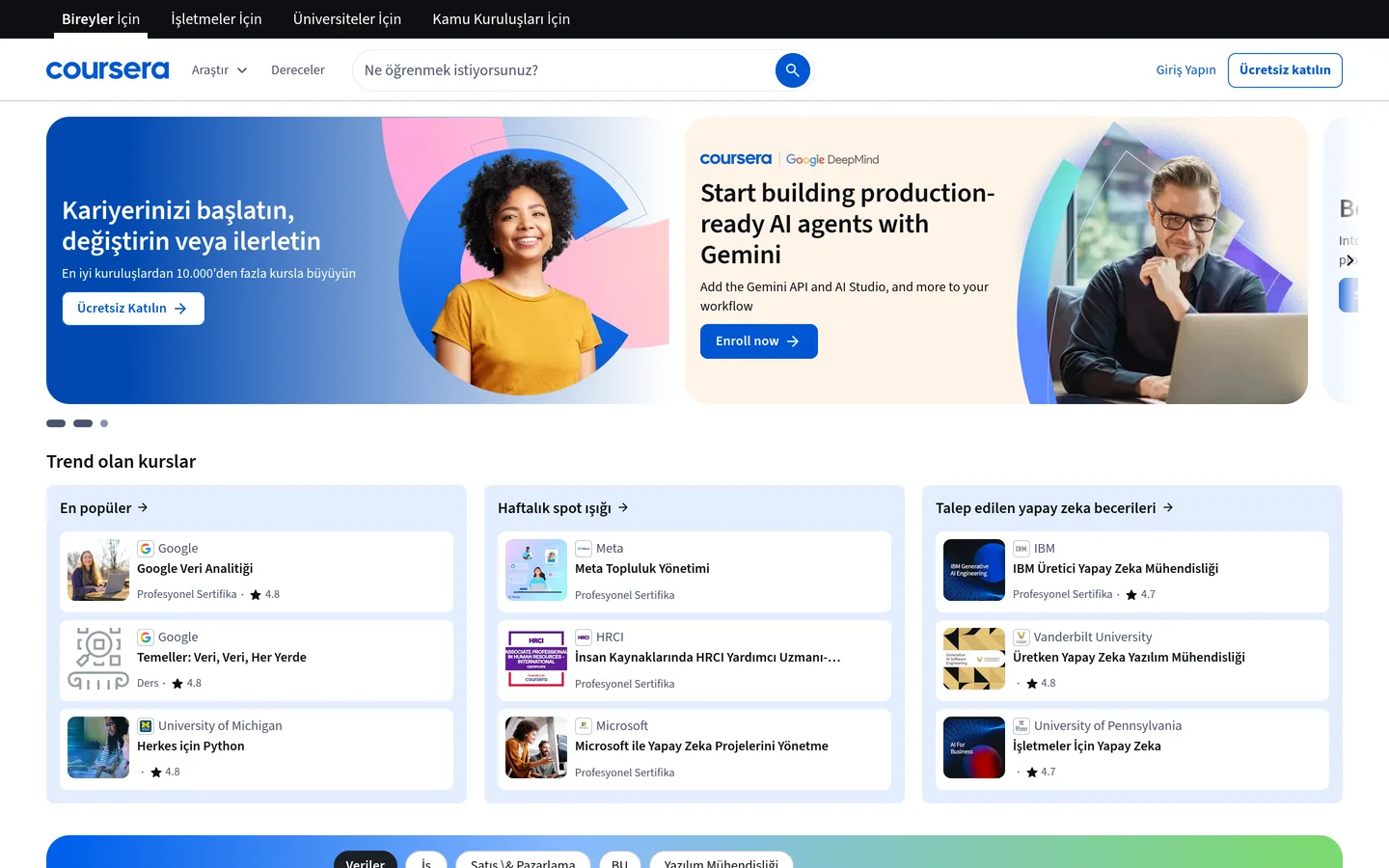Click the Ücretsiz katılın header button
Screen dimensions: 1389x868
pyautogui.click(x=1285, y=70)
